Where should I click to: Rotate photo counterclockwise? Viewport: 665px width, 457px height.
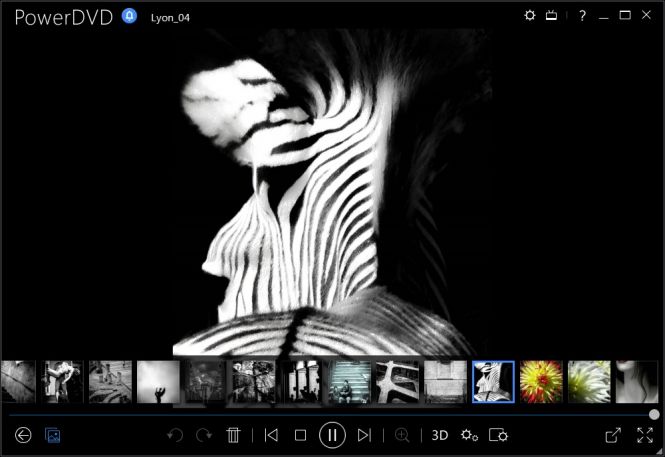[x=175, y=435]
